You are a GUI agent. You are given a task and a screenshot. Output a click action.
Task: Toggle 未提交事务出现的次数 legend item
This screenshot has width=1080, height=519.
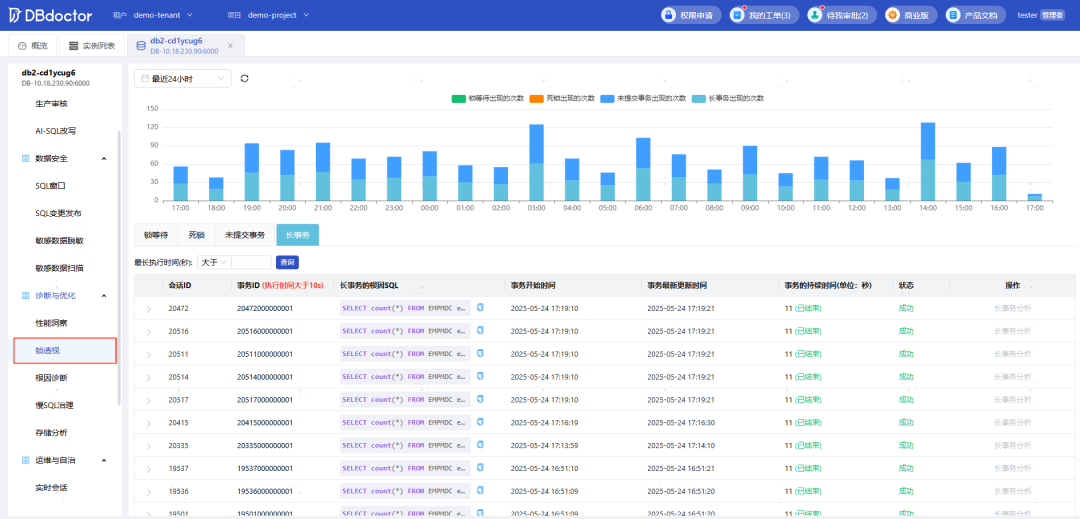pyautogui.click(x=643, y=98)
